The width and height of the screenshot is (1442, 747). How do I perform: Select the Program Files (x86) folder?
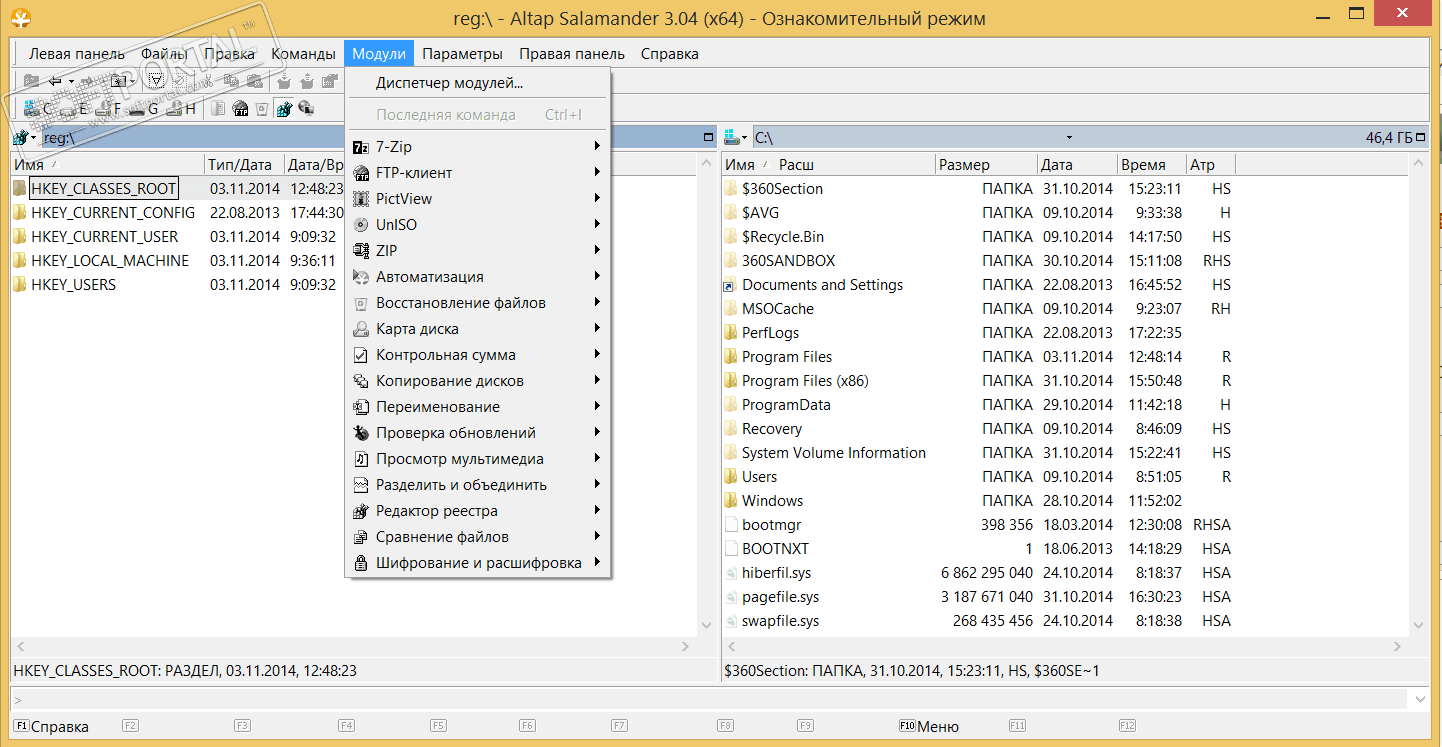[805, 381]
